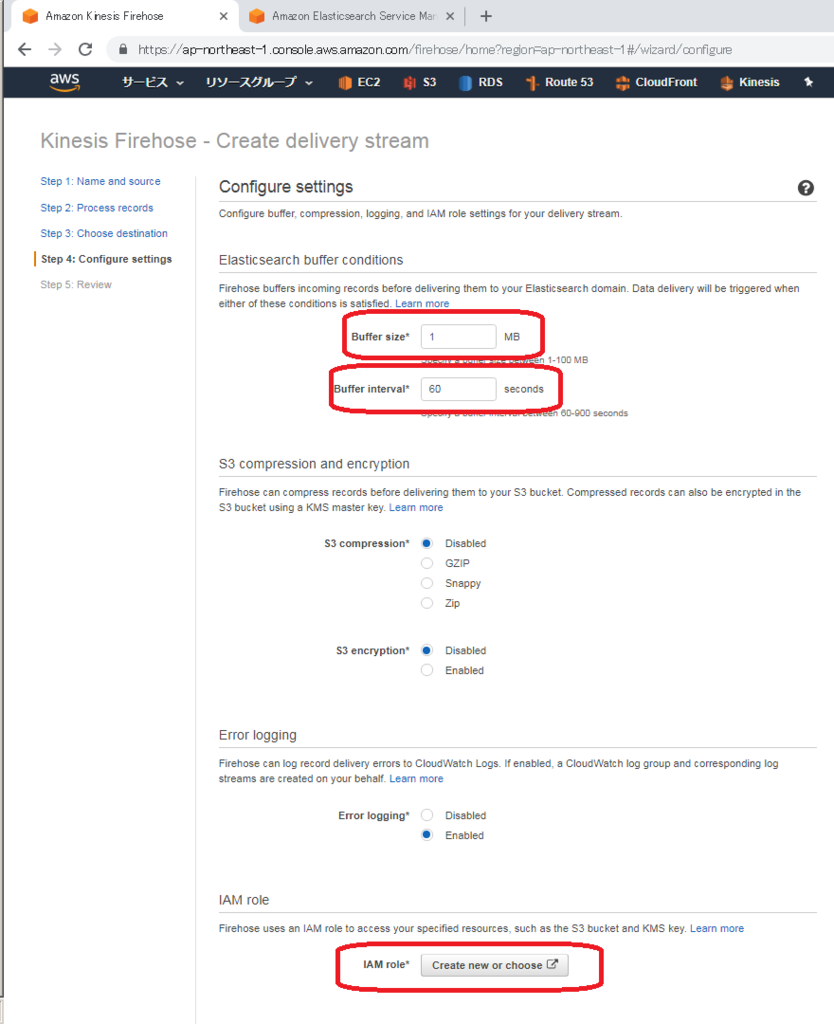Click the padlock icon in address bar

123,50
